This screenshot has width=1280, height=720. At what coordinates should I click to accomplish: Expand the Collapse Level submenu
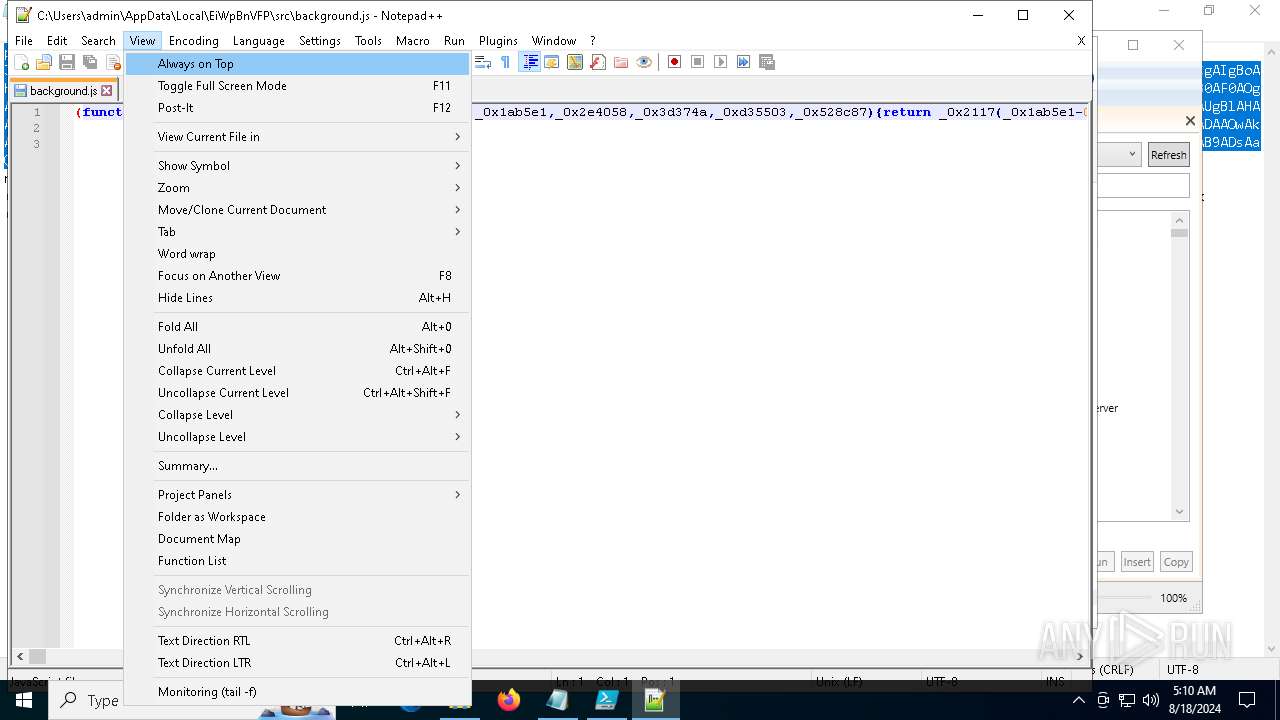point(297,415)
